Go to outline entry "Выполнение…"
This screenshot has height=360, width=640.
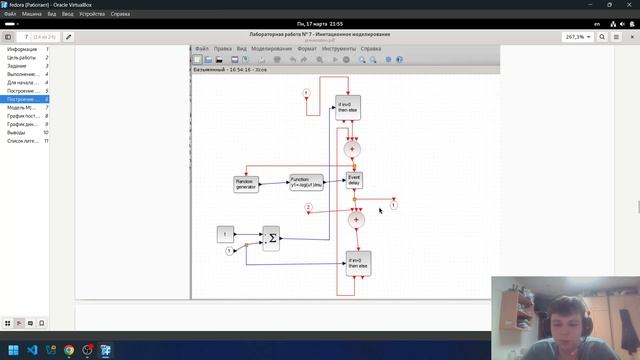point(24,74)
